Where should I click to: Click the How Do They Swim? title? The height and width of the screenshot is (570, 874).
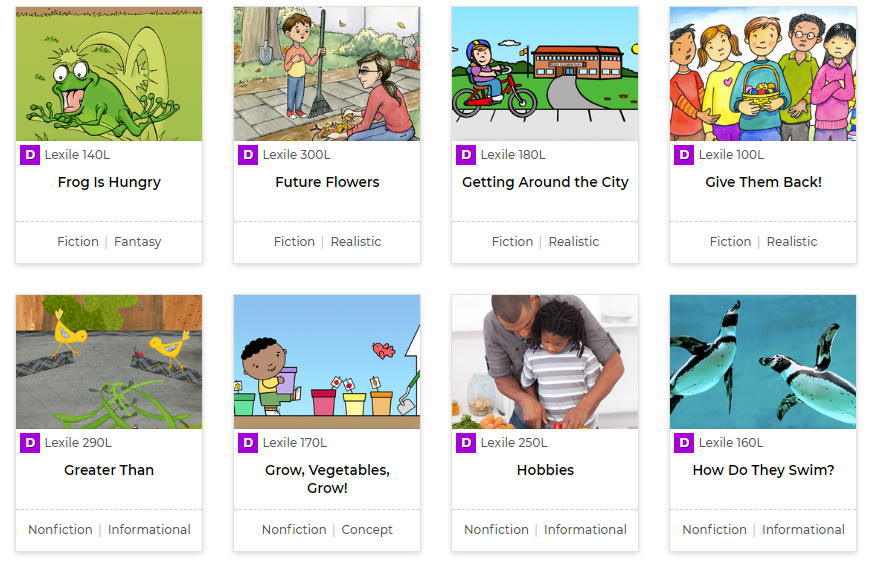763,470
